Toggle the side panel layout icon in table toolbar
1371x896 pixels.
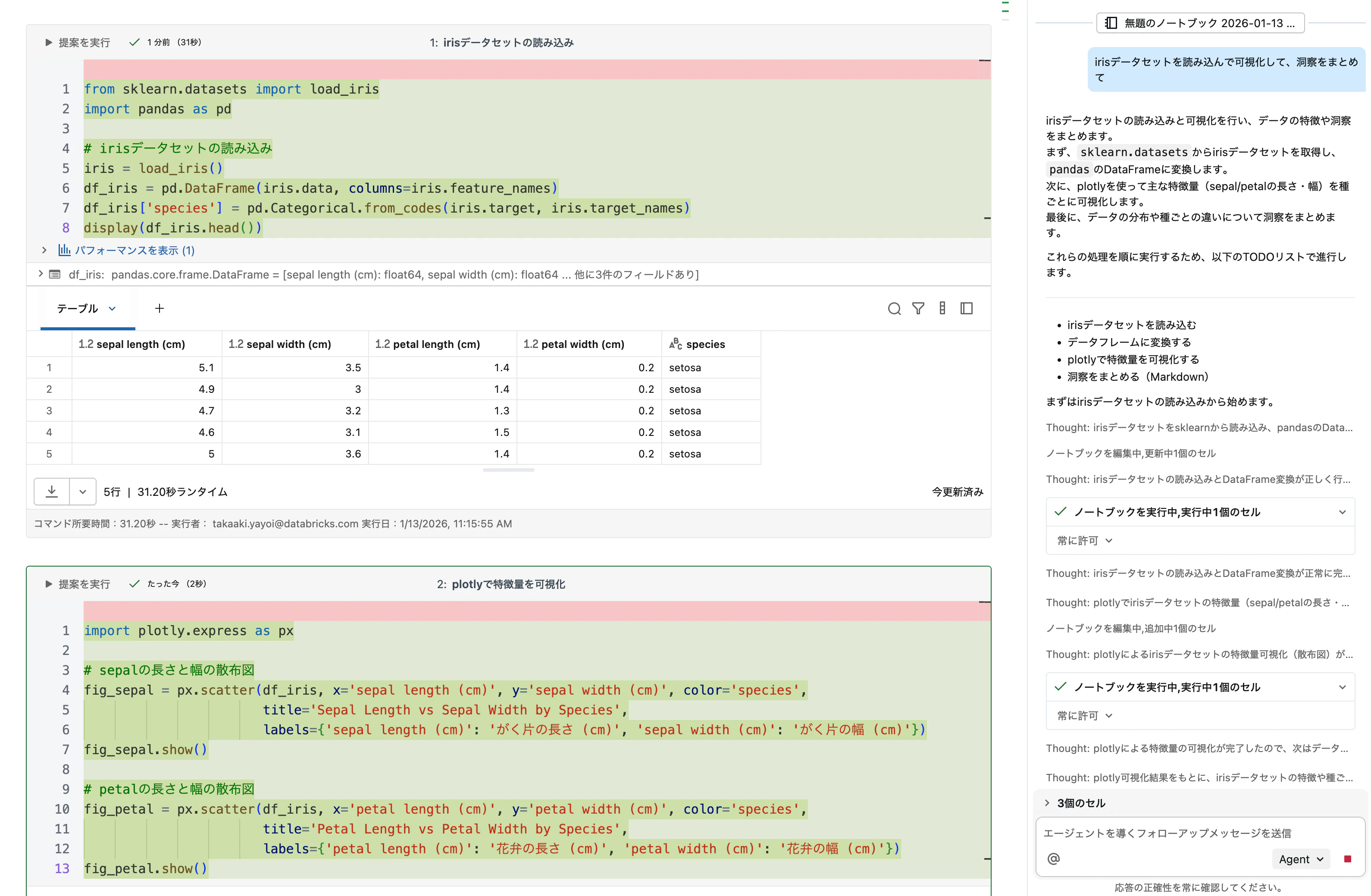point(967,308)
